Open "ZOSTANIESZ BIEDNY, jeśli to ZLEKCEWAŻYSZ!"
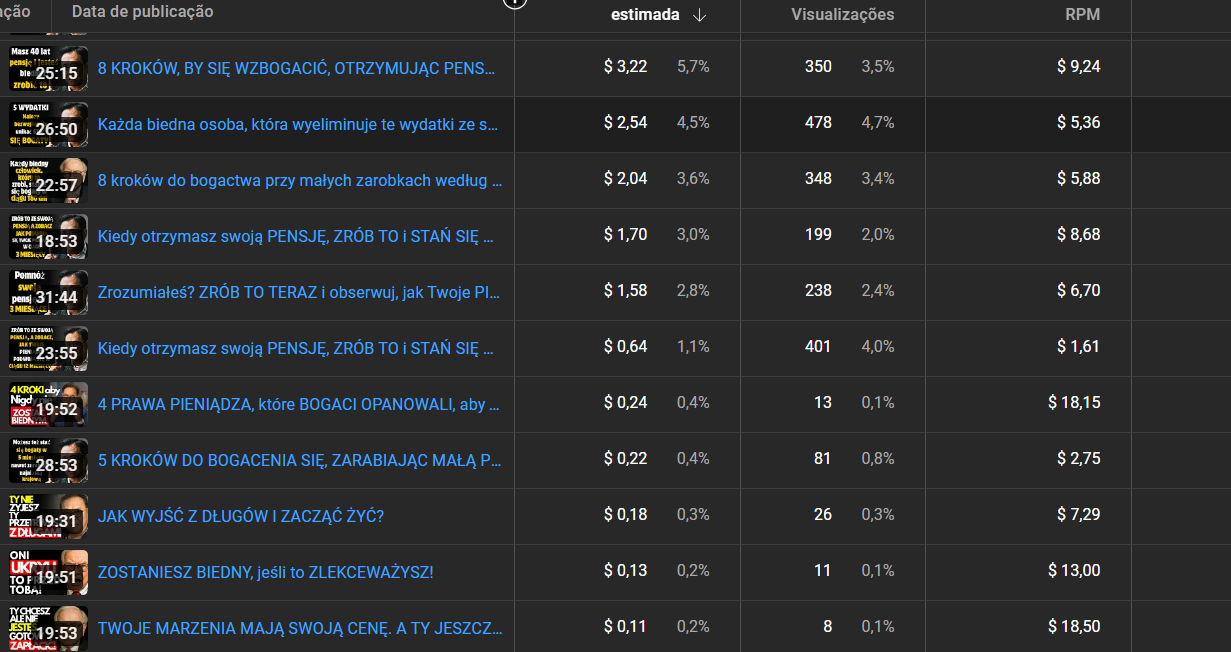The height and width of the screenshot is (652, 1231). click(x=266, y=572)
